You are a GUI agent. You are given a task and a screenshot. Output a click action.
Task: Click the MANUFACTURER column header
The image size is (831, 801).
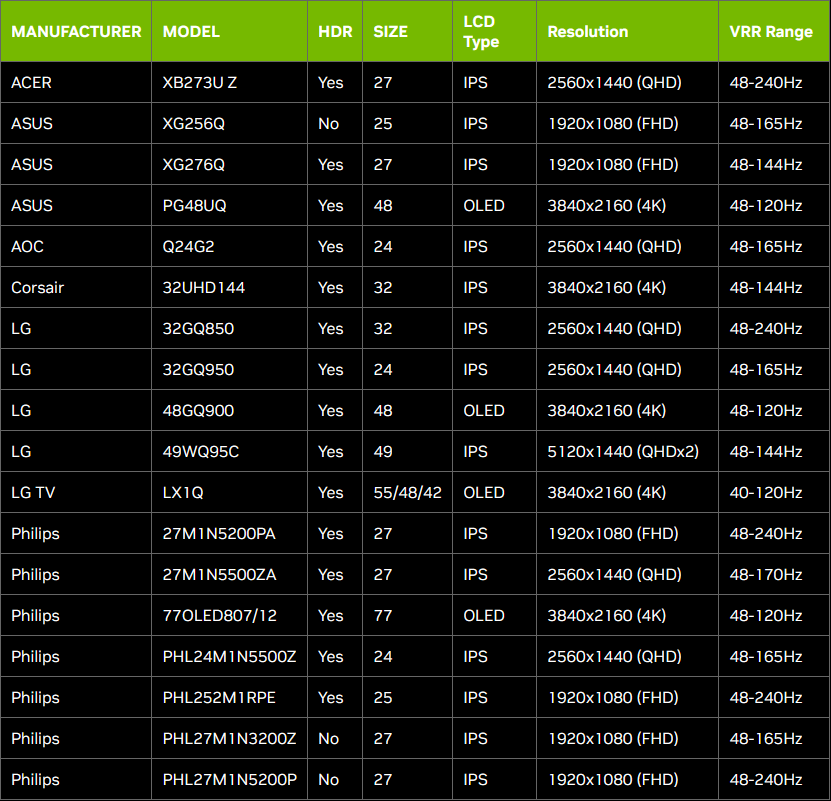click(x=76, y=32)
